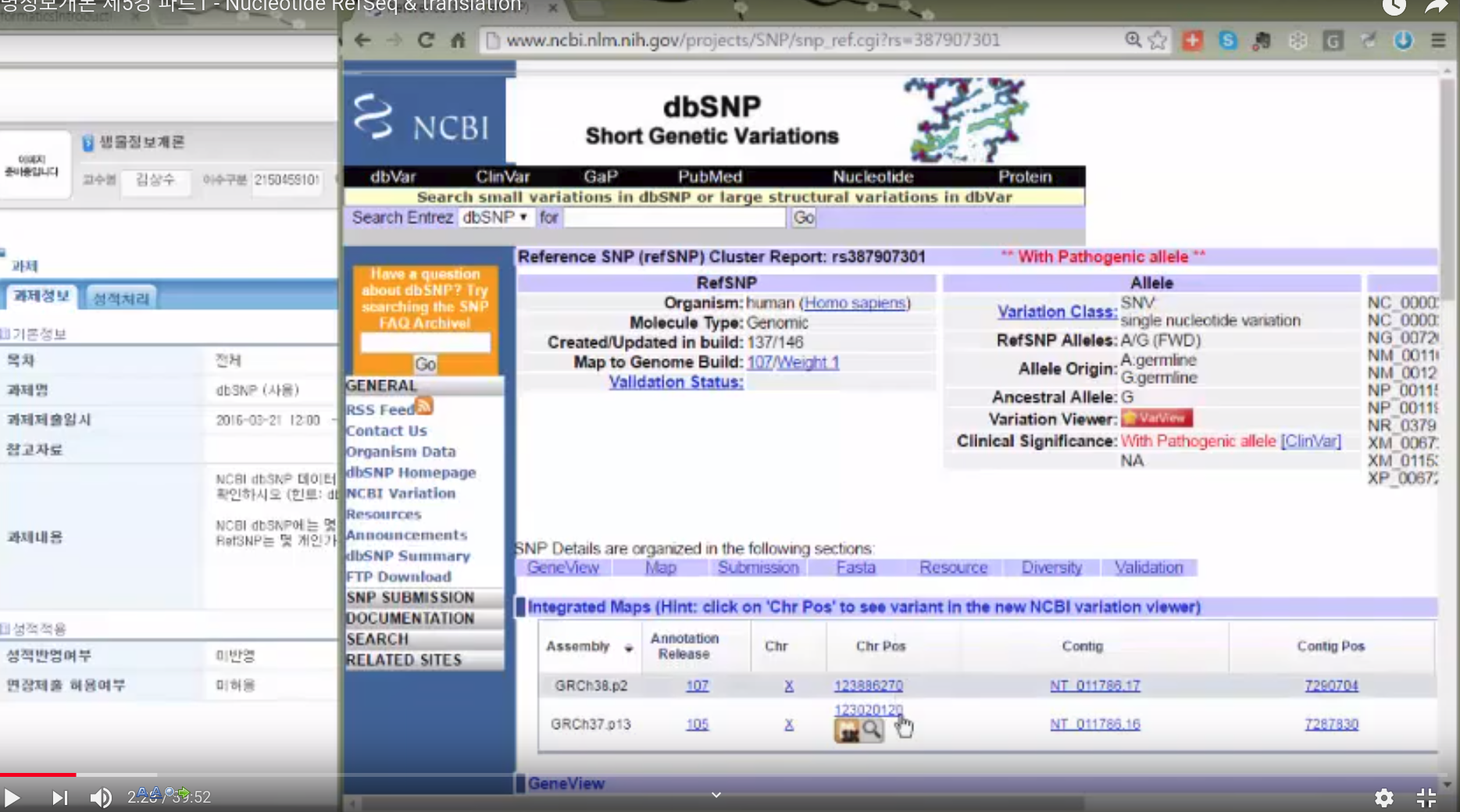Open contig position 7287830 link
Viewport: 1460px width, 812px height.
click(1331, 725)
